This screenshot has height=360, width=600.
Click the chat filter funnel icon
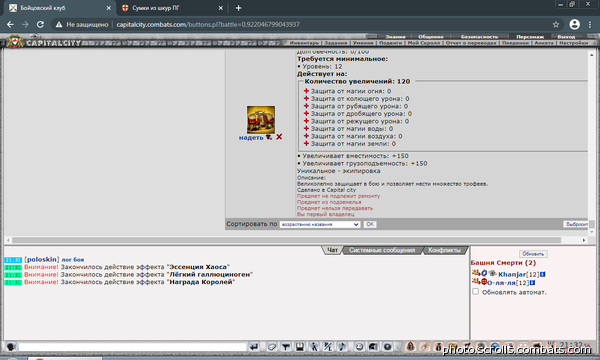(285, 347)
